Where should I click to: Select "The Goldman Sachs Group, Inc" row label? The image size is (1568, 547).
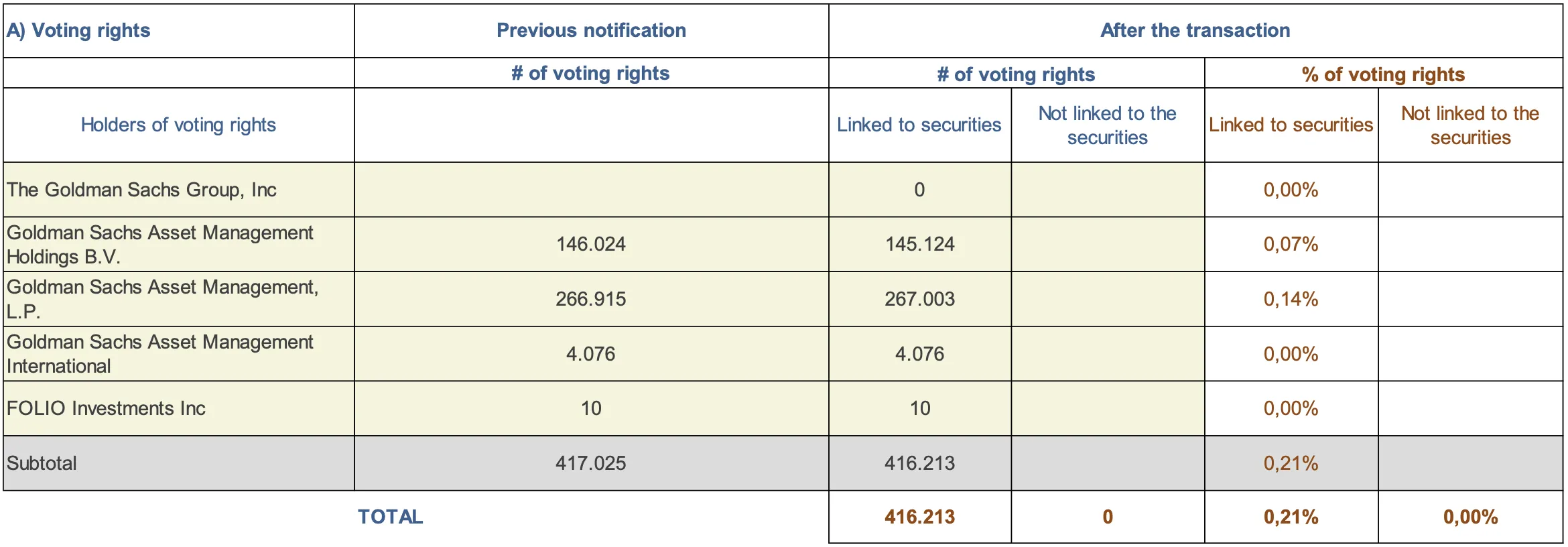tap(141, 190)
